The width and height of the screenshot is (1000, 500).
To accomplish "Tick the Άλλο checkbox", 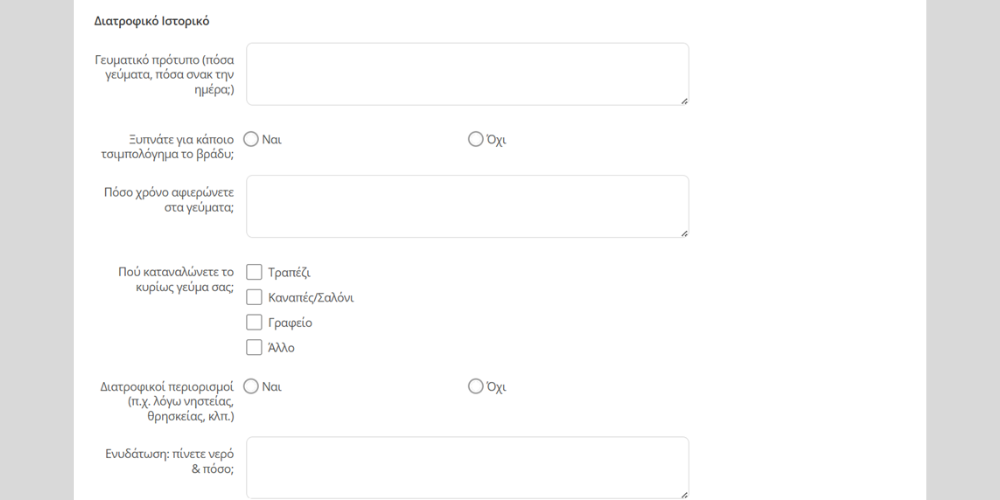I will click(254, 348).
